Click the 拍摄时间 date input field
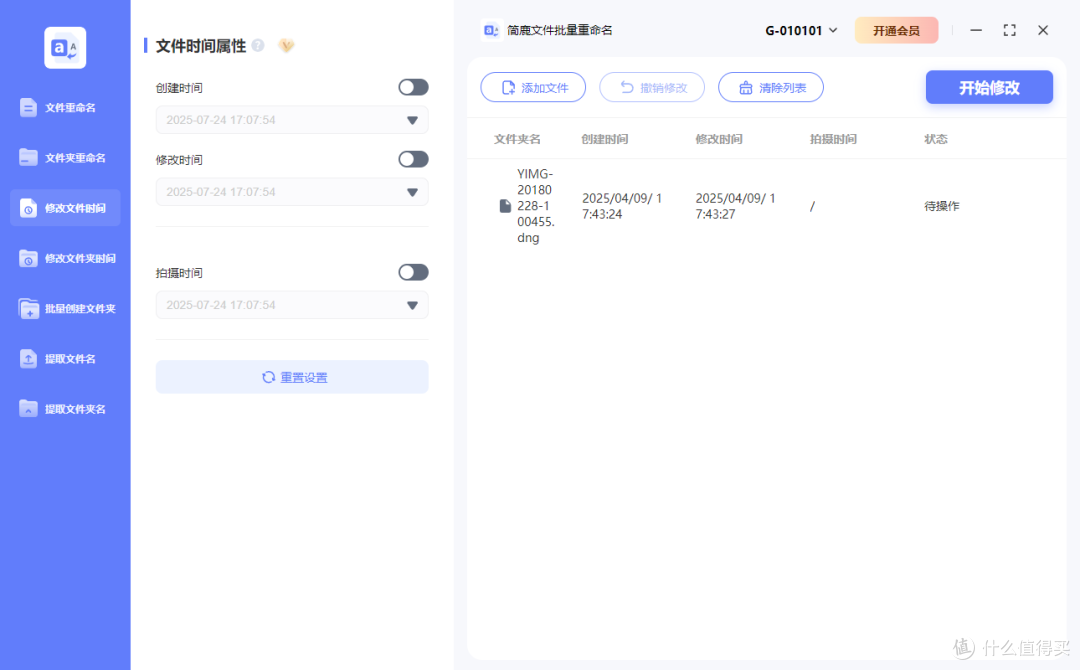1080x670 pixels. coord(292,304)
